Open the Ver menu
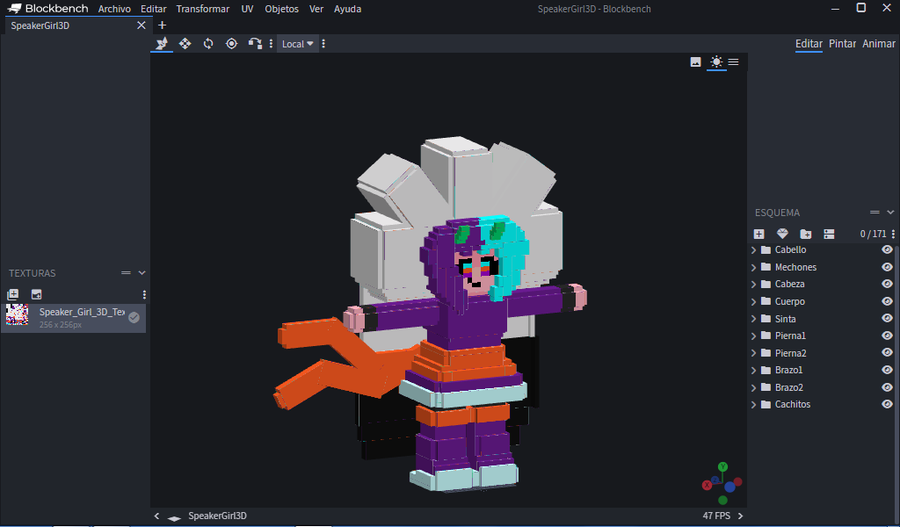The width and height of the screenshot is (900, 527). pos(316,9)
